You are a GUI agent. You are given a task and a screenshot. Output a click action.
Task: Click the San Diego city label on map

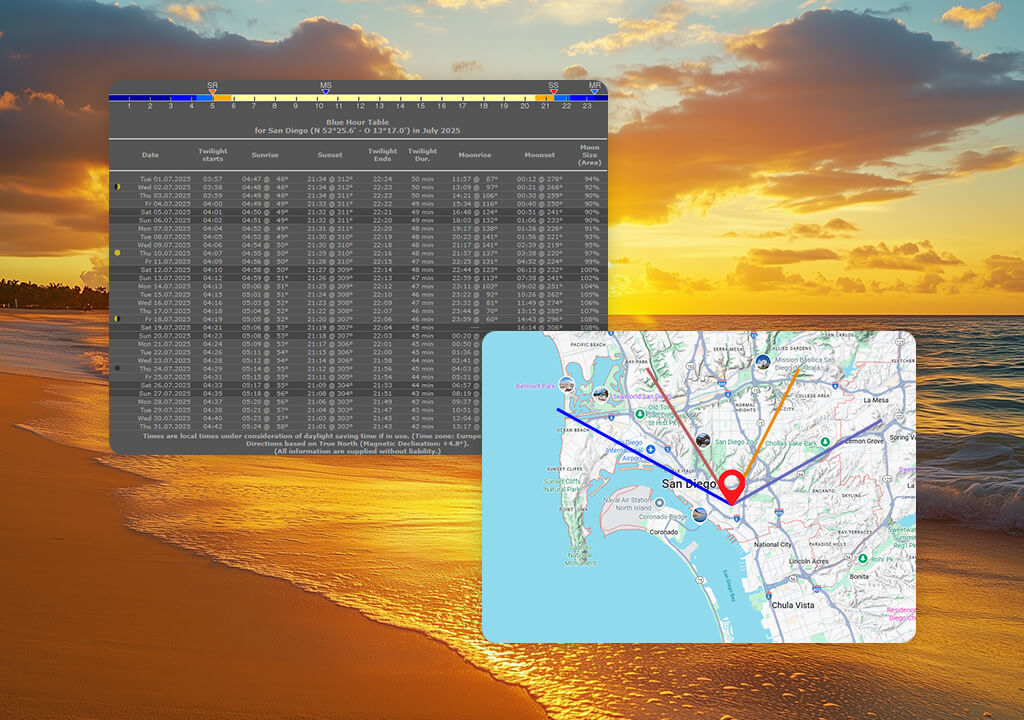(689, 484)
